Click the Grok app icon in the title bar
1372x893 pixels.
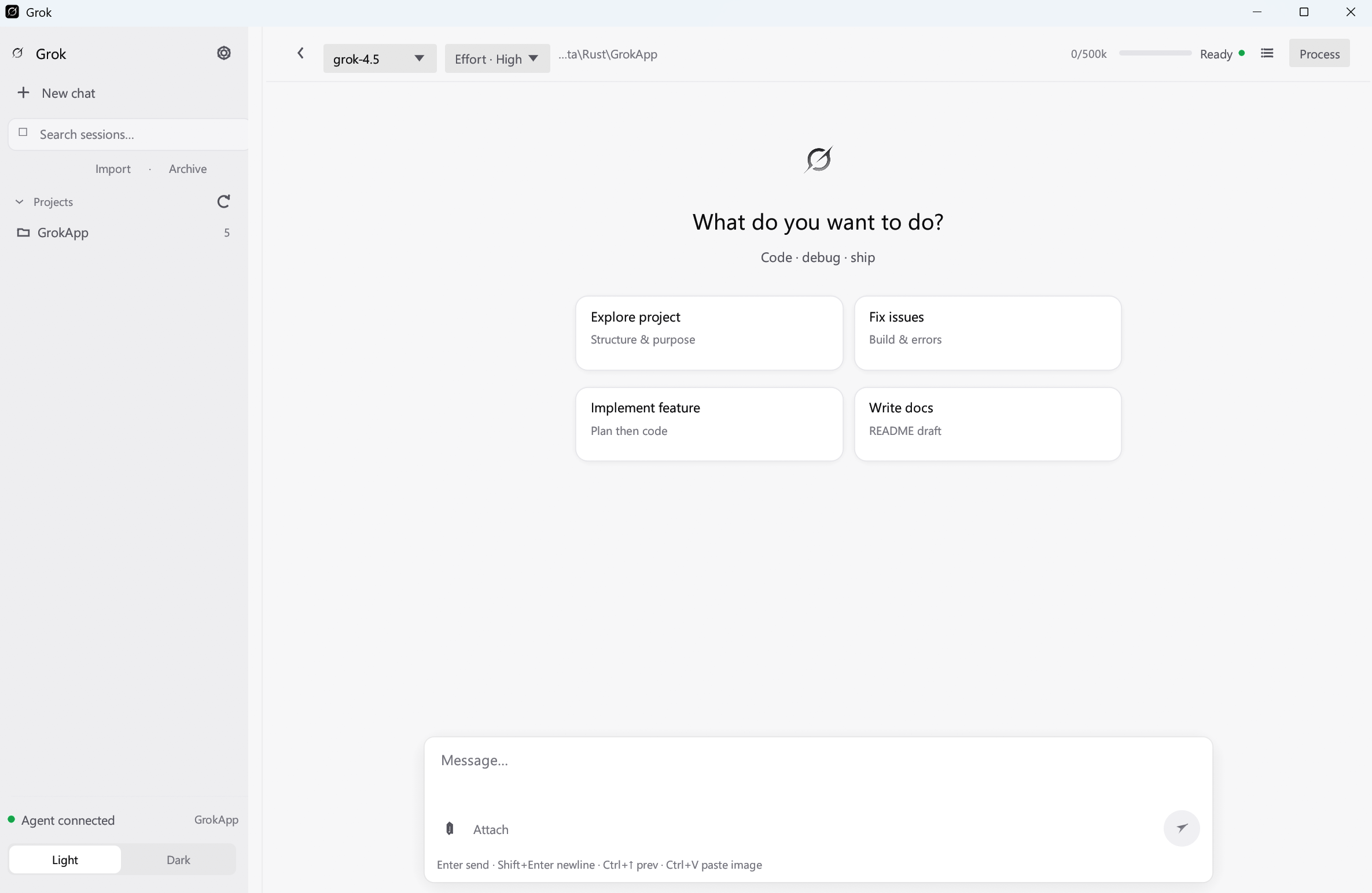pyautogui.click(x=12, y=12)
